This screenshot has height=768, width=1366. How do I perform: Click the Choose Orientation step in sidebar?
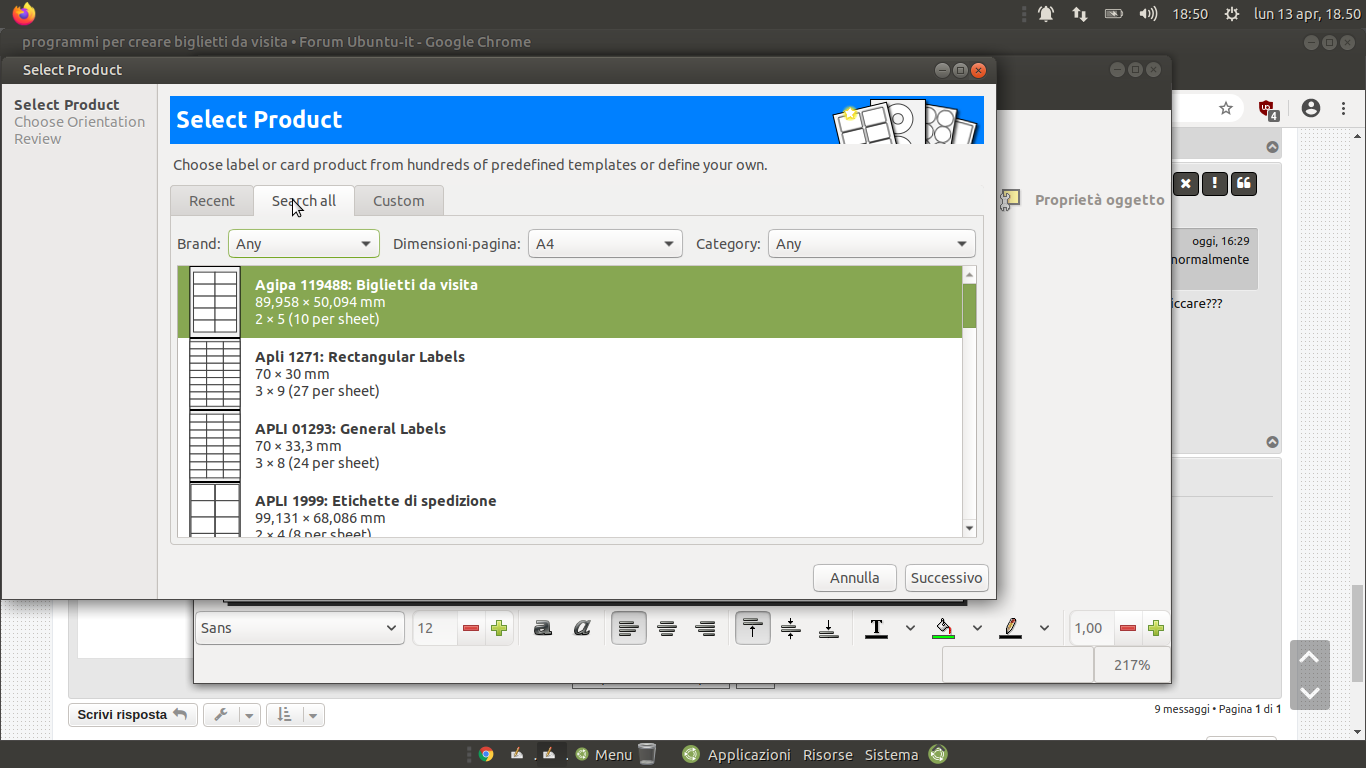coord(80,122)
